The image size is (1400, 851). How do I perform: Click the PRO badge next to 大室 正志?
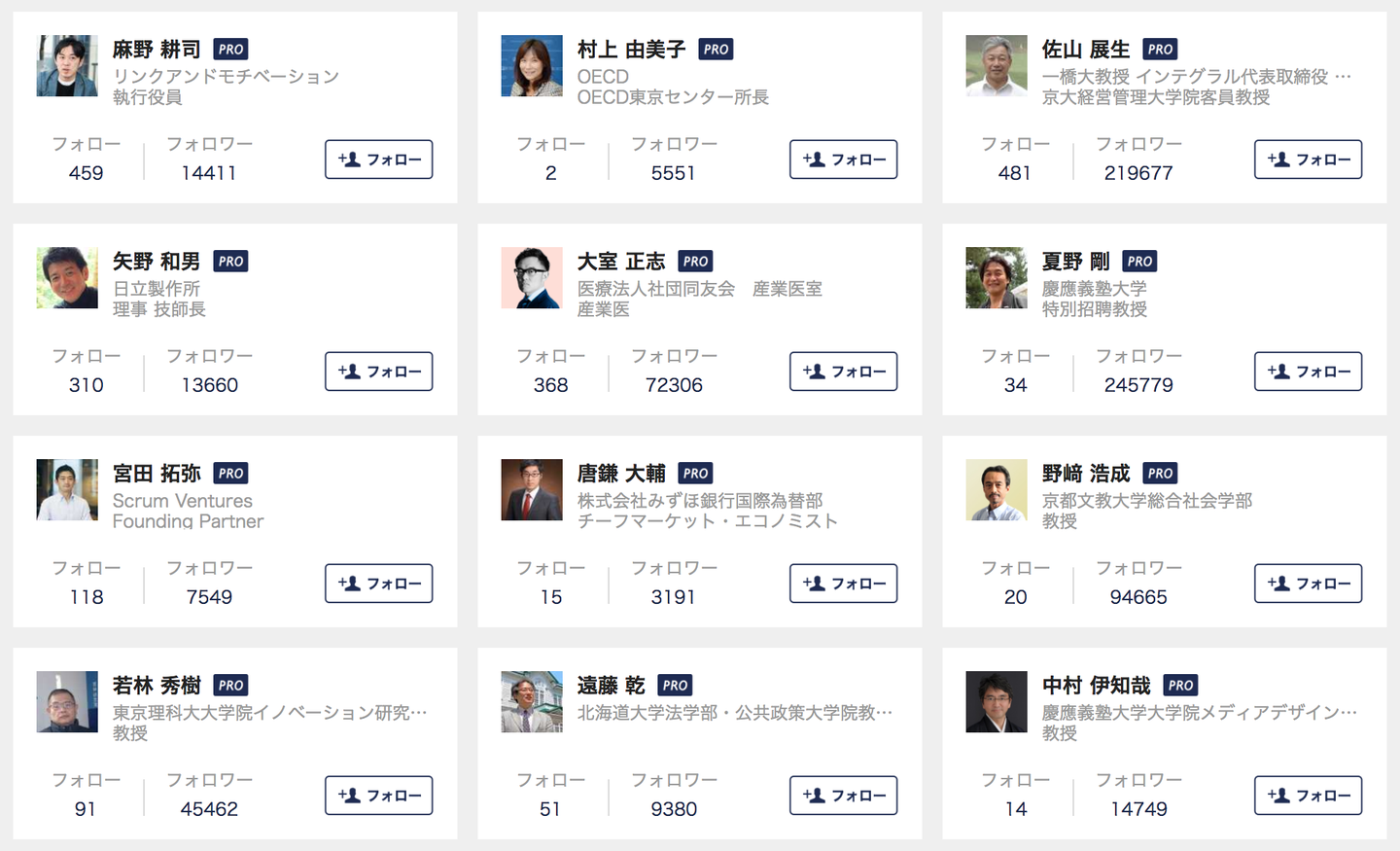tap(694, 261)
